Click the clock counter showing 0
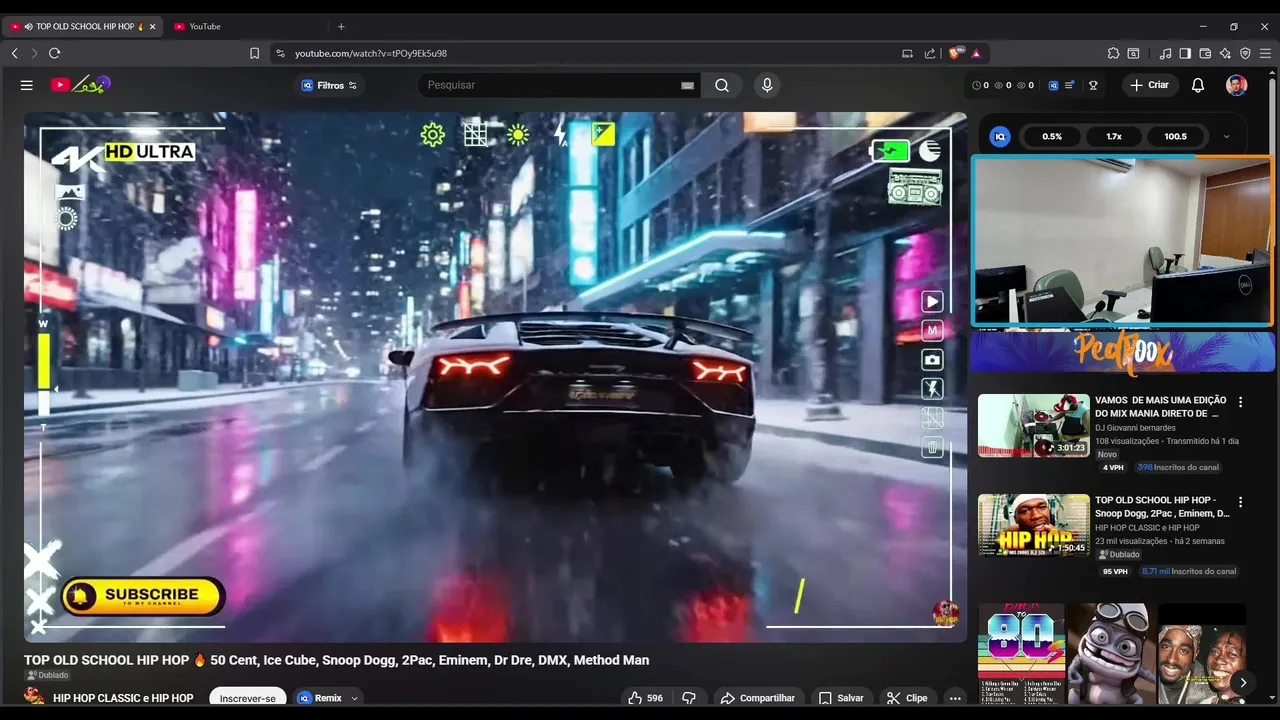This screenshot has height=720, width=1280. pyautogui.click(x=980, y=85)
